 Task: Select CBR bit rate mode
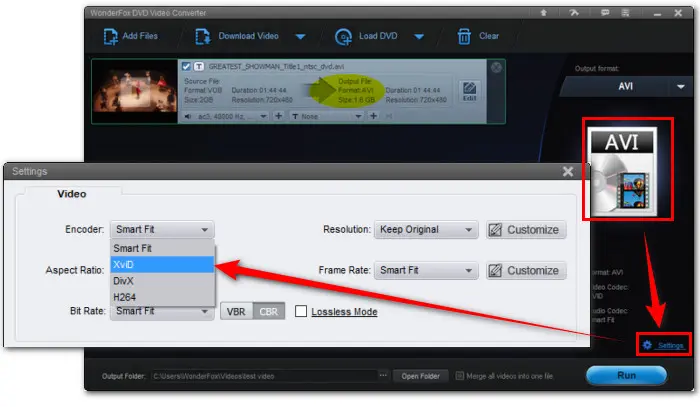(269, 311)
